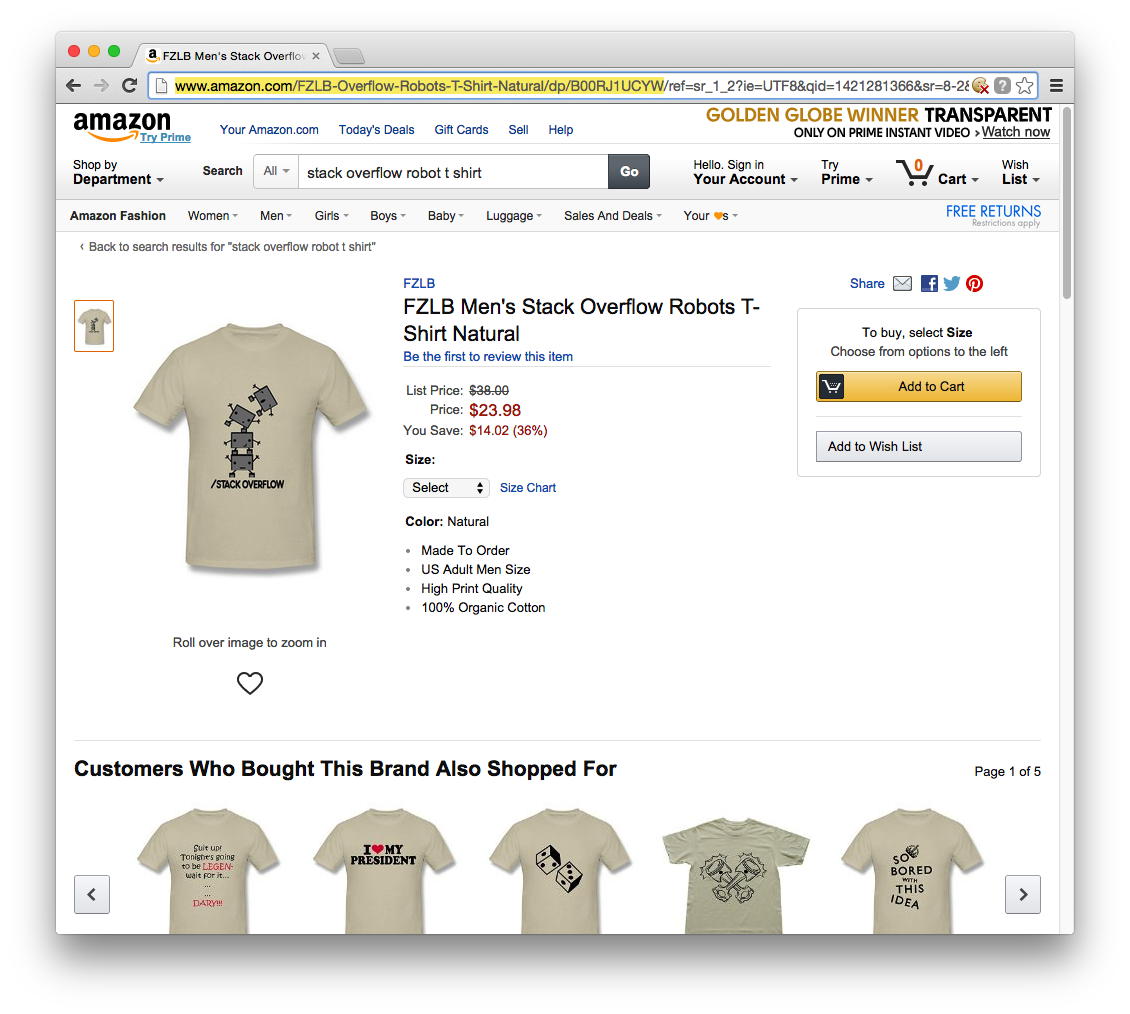Share the product via email icon
Viewport: 1130px width, 1014px height.
click(x=902, y=284)
